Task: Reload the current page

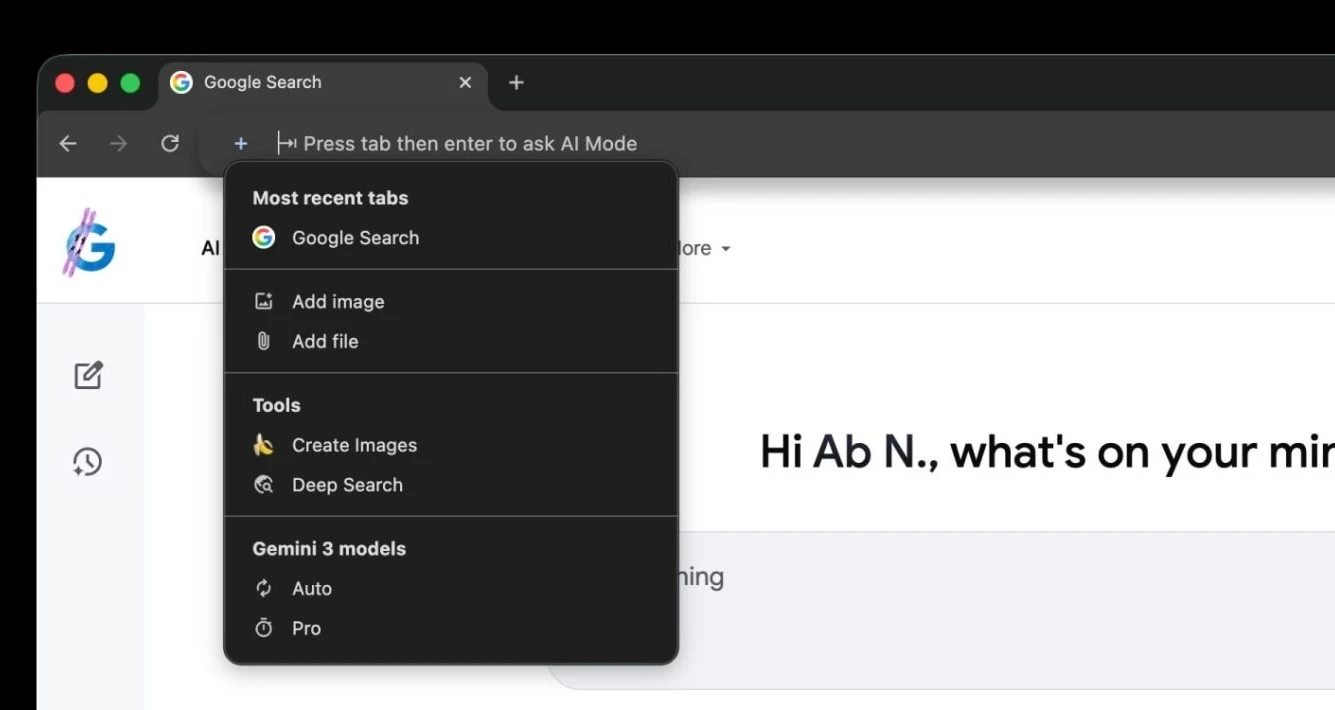Action: 170,144
